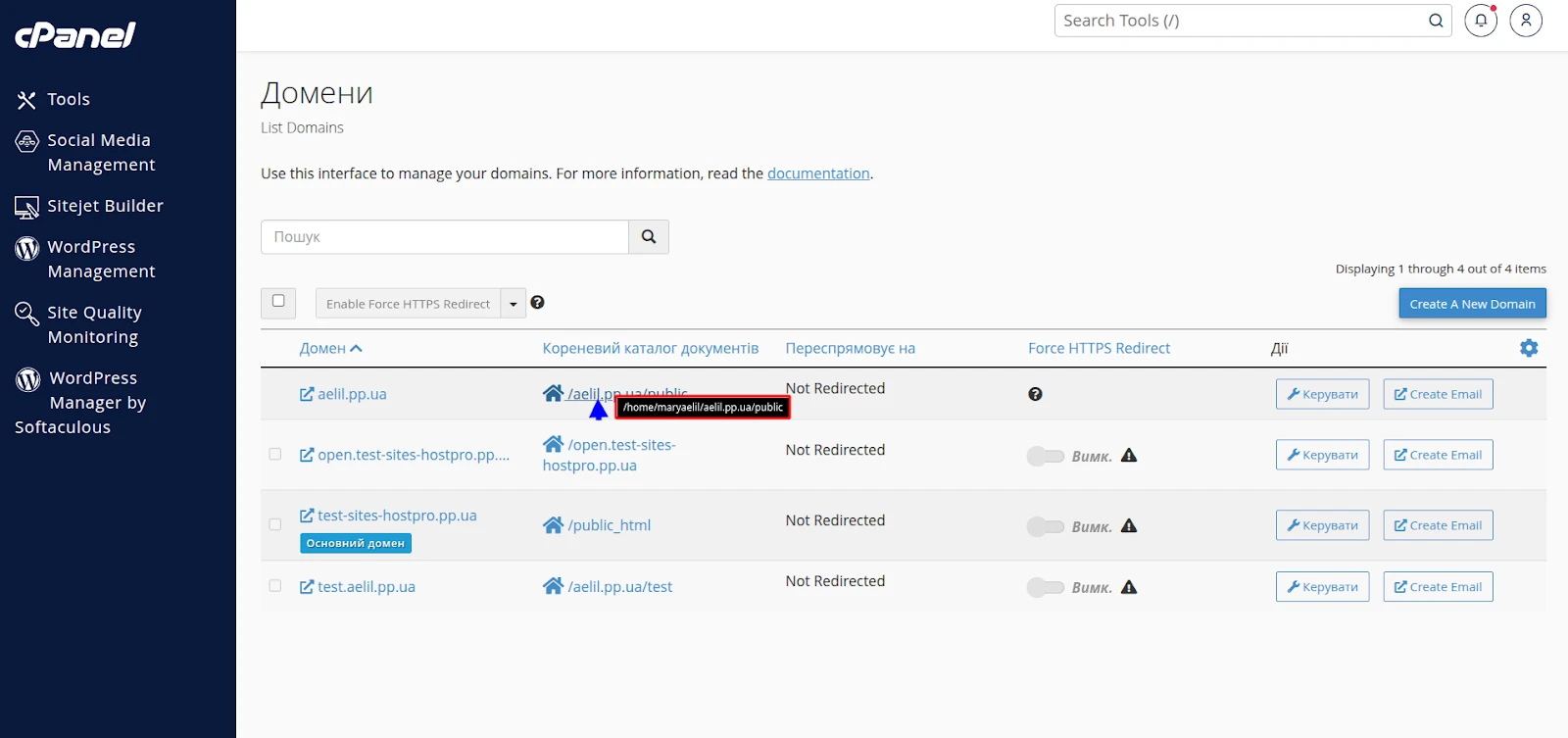
Task: Open the notifications bell icon
Action: (1481, 21)
